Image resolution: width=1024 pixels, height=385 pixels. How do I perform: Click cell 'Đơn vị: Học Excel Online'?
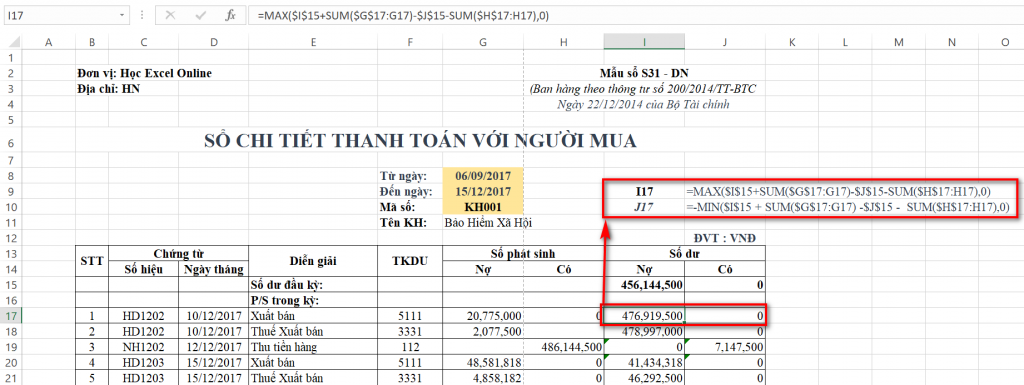(x=144, y=73)
